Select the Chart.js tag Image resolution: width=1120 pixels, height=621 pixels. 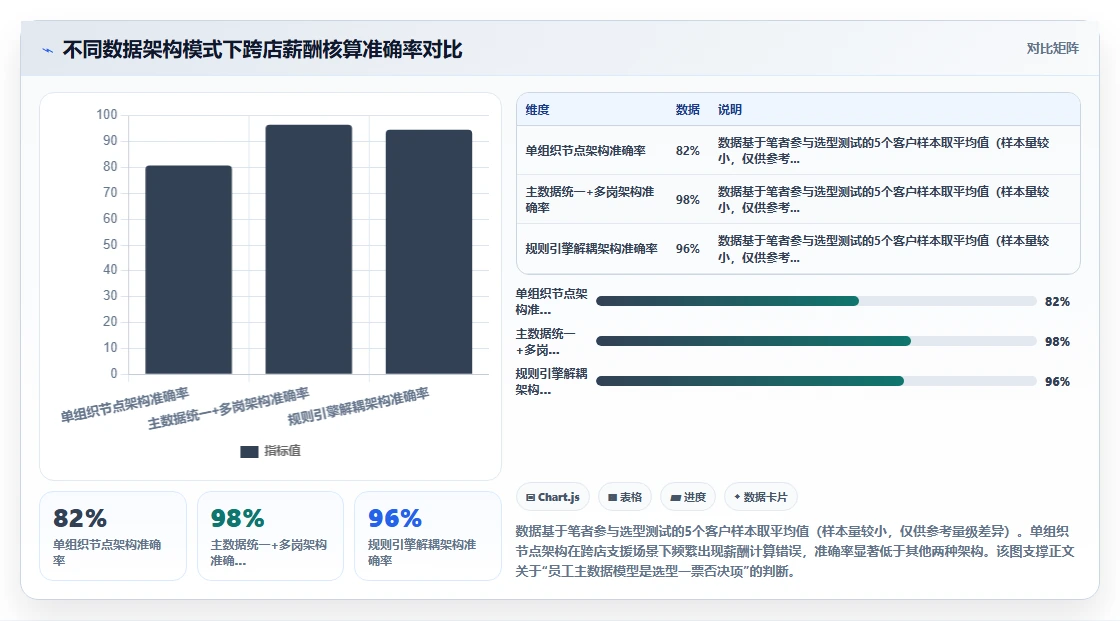(x=552, y=497)
